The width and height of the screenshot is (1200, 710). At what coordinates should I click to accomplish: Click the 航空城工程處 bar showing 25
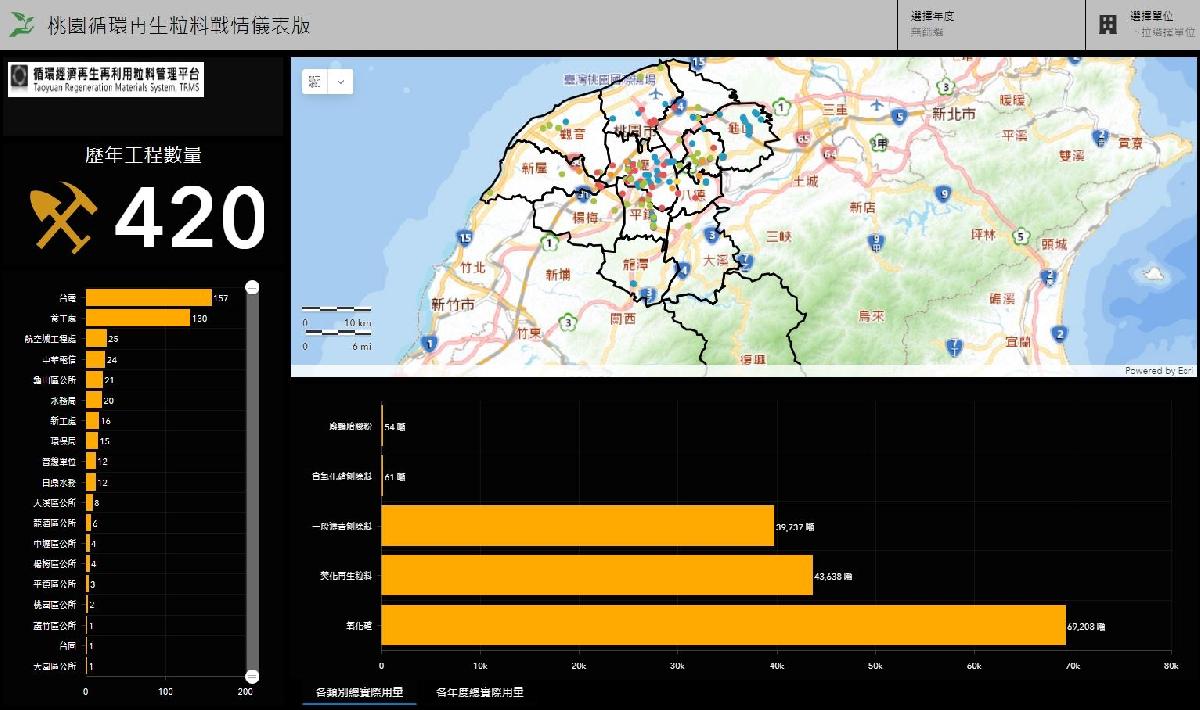(96, 339)
